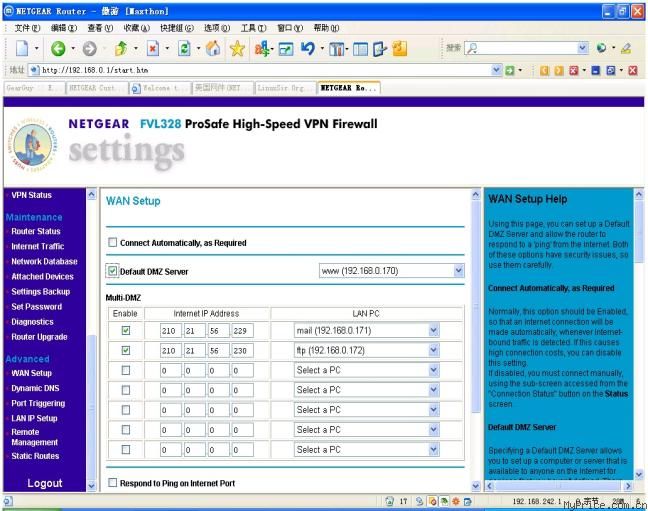Click the orange gear icon in the status bar

tap(456, 501)
